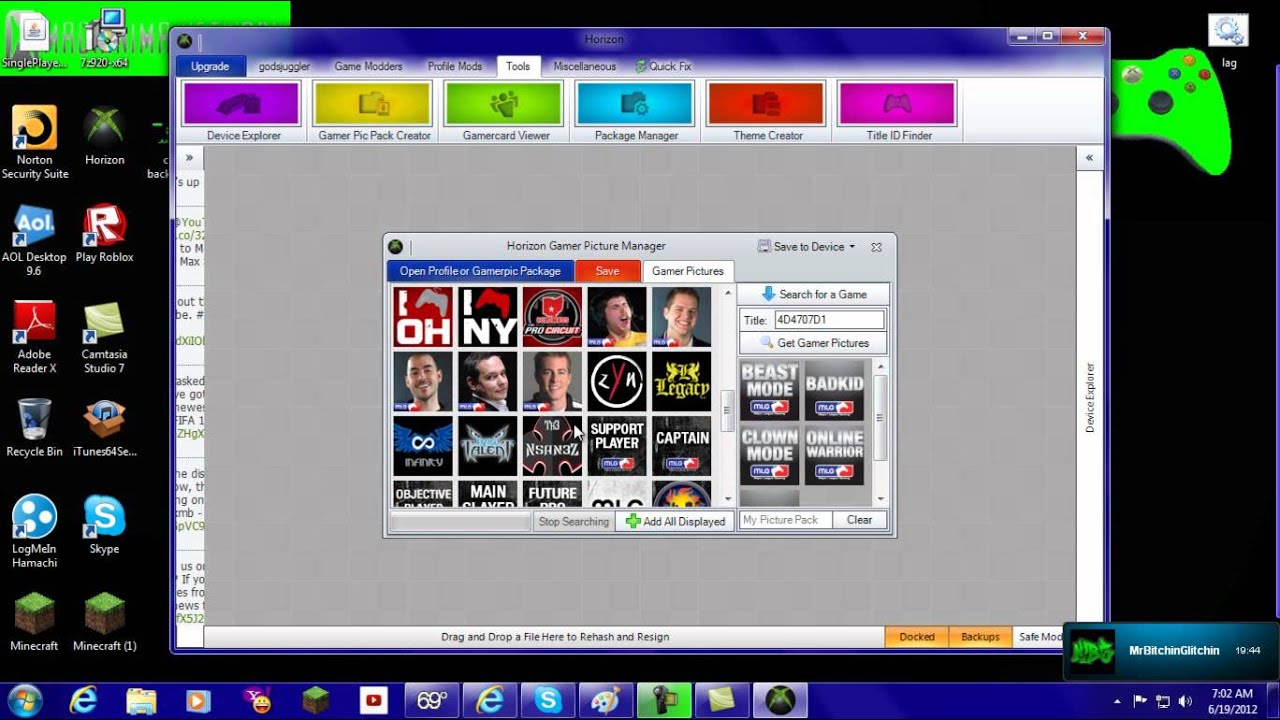
Task: Click the search progress bar
Action: tap(461, 521)
